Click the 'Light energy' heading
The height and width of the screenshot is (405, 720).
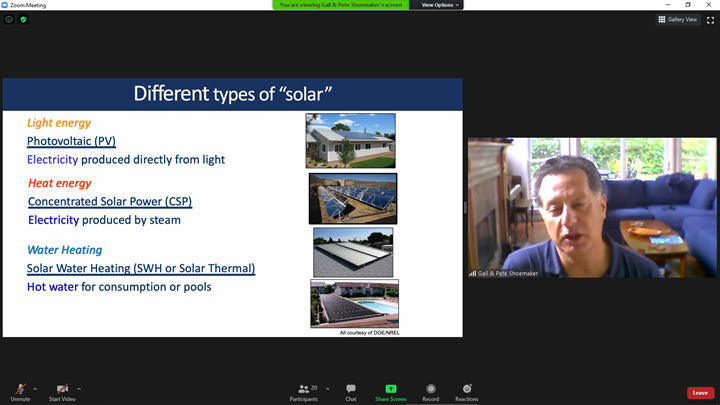click(x=59, y=123)
